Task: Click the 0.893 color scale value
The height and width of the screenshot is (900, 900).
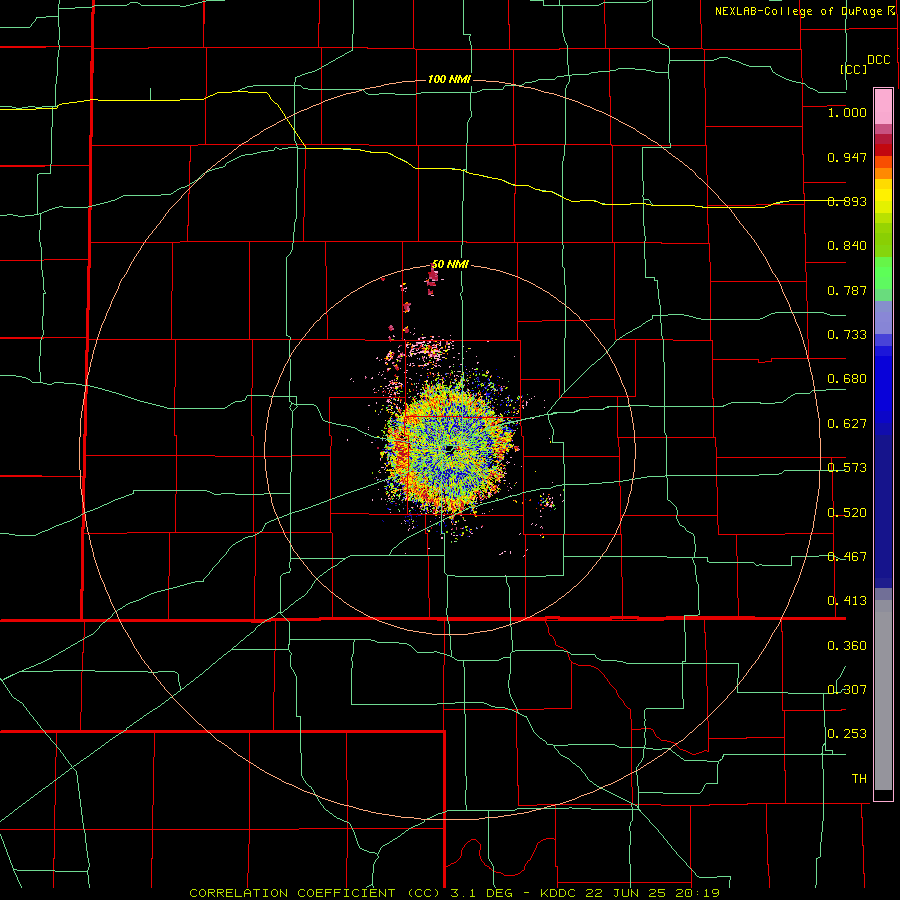Action: [847, 201]
